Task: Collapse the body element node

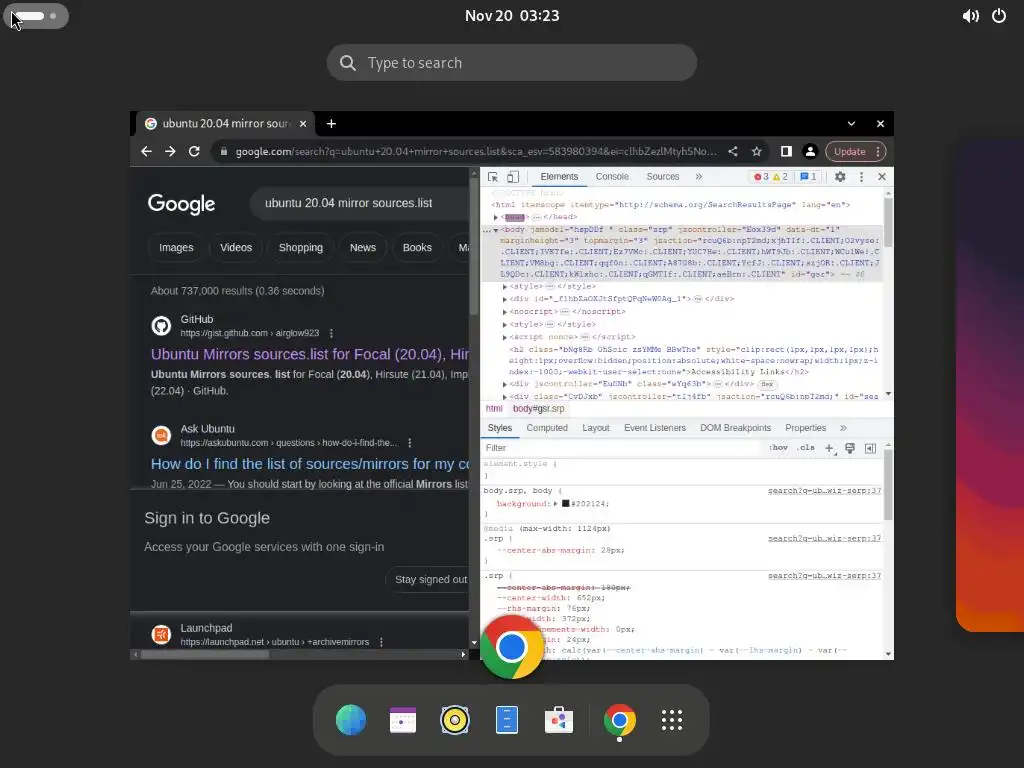Action: [x=496, y=231]
